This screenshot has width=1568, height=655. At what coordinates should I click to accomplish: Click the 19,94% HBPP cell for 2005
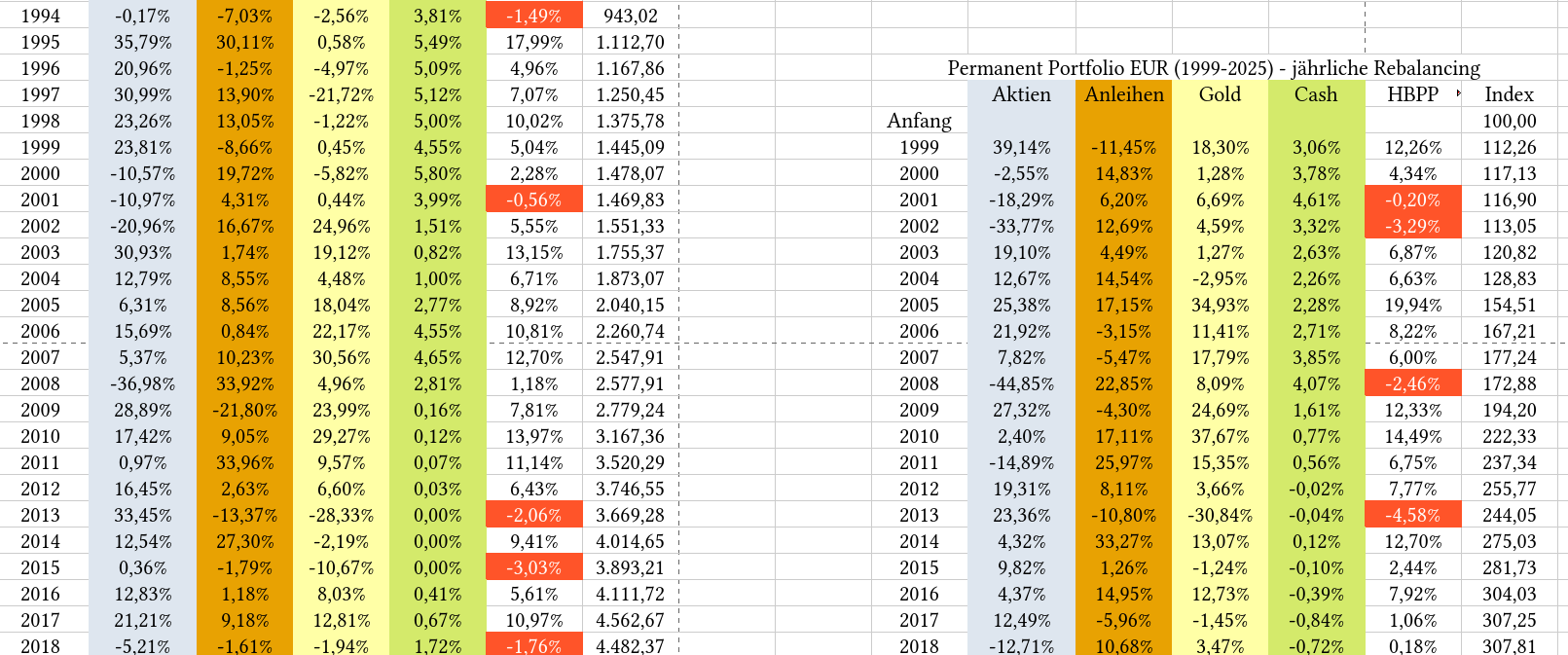1412,305
